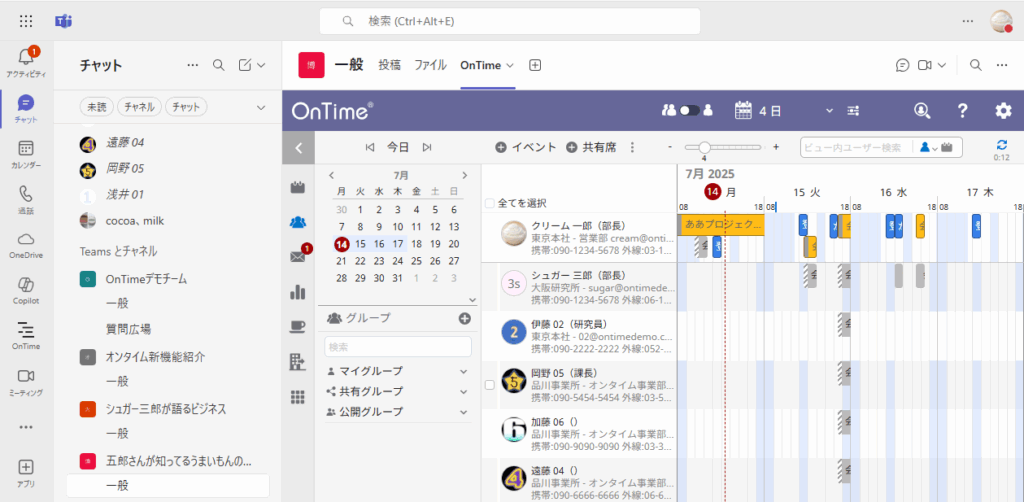Open the オンタイム新機能紹介 team
The height and width of the screenshot is (502, 1024).
pyautogui.click(x=155, y=357)
